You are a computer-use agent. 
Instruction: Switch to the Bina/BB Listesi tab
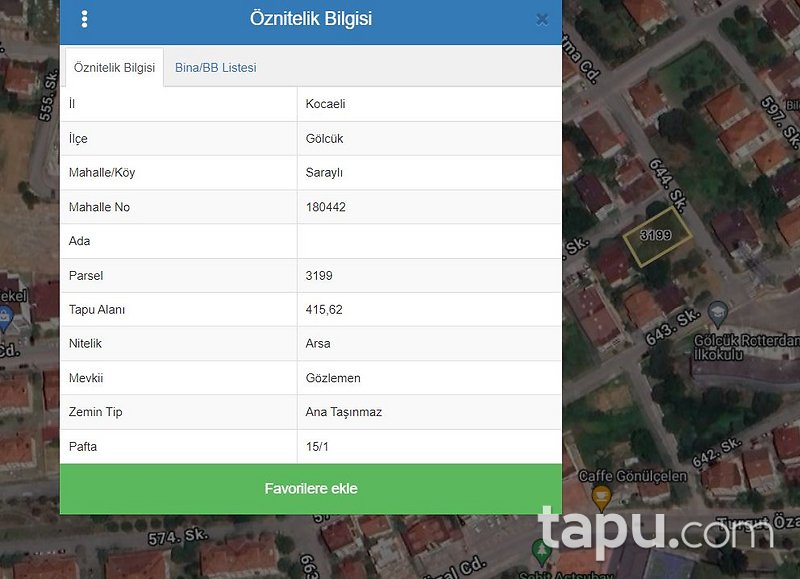215,67
